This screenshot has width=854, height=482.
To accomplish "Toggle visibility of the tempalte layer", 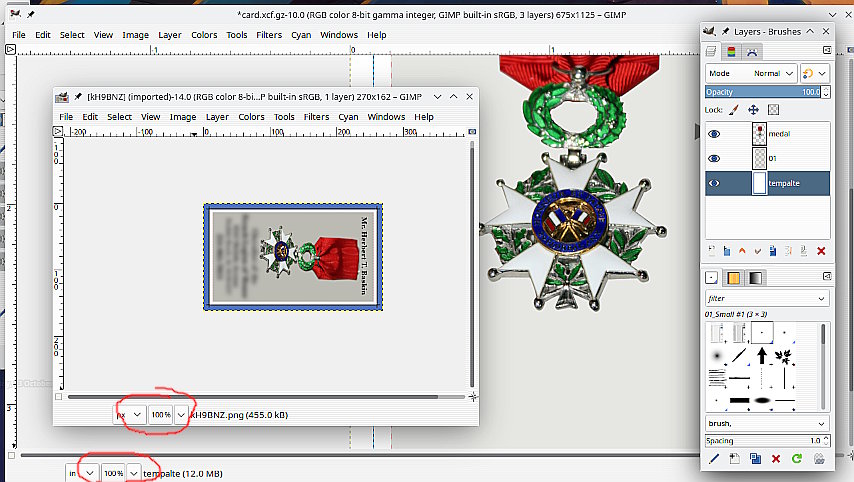I will (x=714, y=183).
